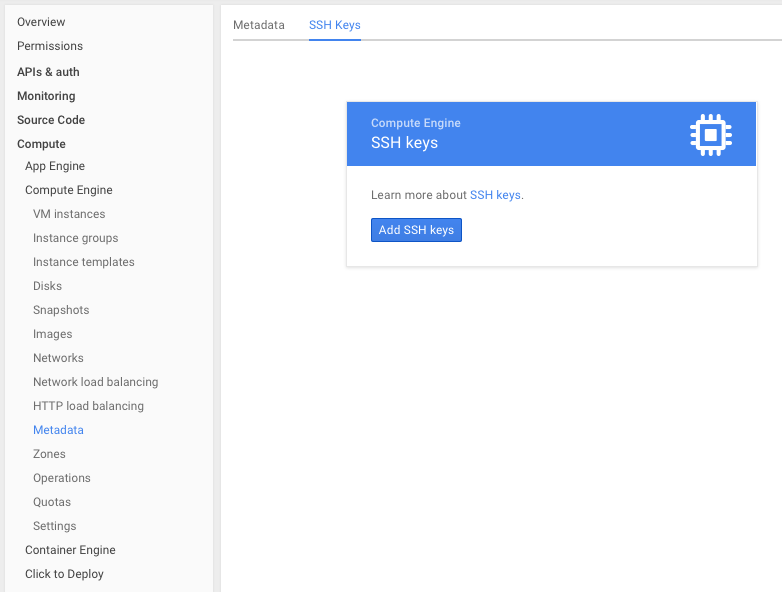
Task: Select the SSH Keys tab
Action: click(x=334, y=25)
